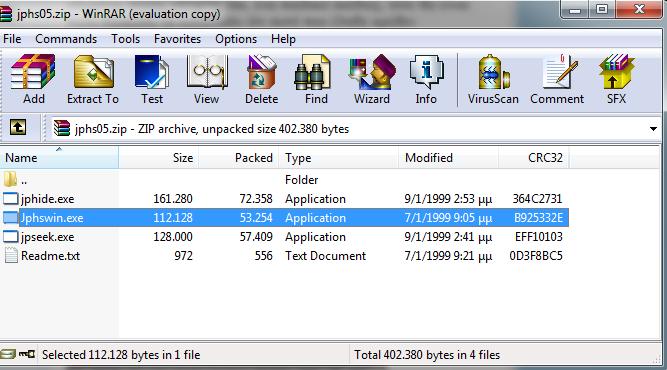667x370 pixels.
Task: Click the status bar key icon
Action: [27, 353]
